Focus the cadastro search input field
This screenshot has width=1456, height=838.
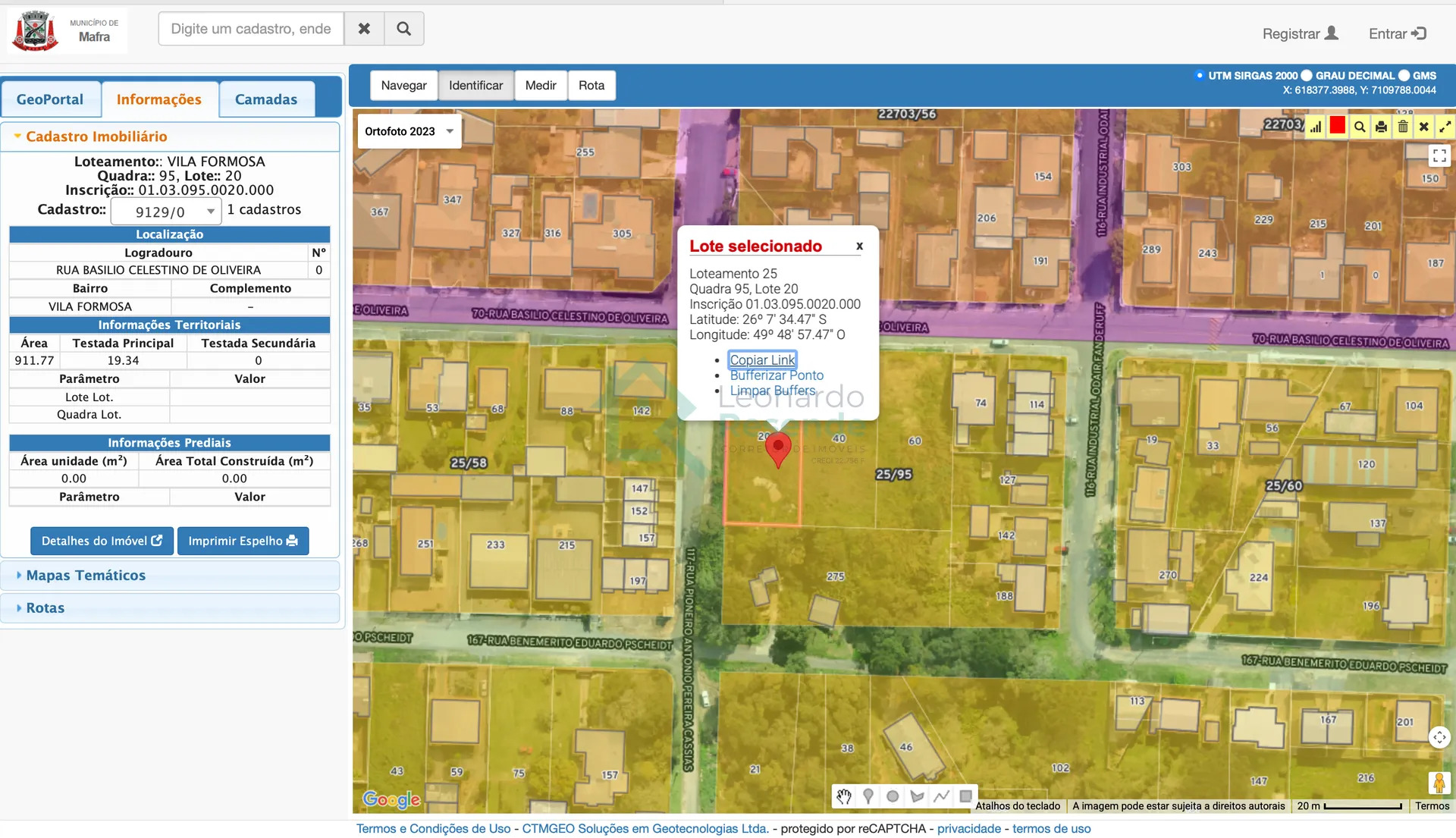point(251,29)
